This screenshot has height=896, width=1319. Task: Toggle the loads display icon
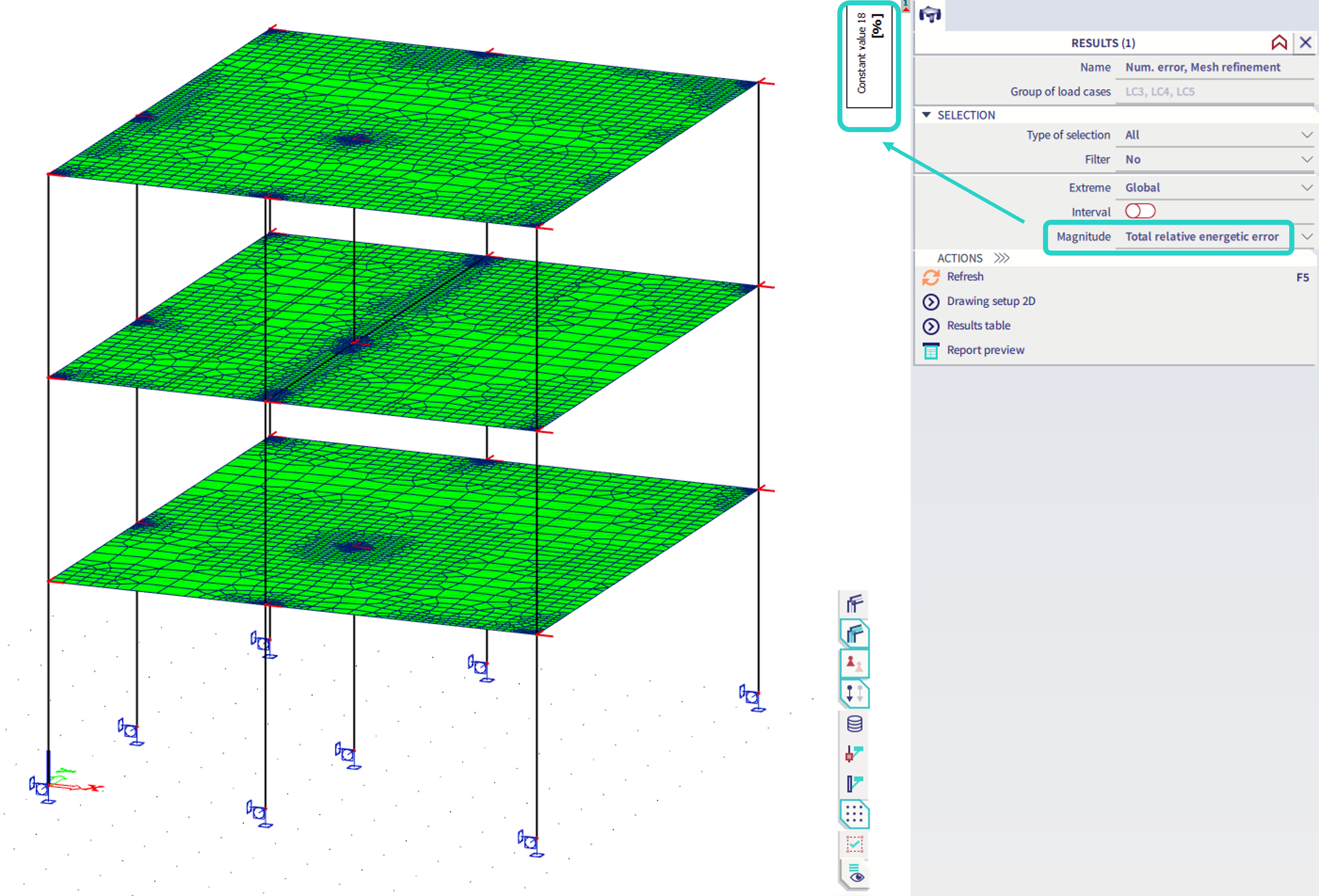pyautogui.click(x=854, y=693)
